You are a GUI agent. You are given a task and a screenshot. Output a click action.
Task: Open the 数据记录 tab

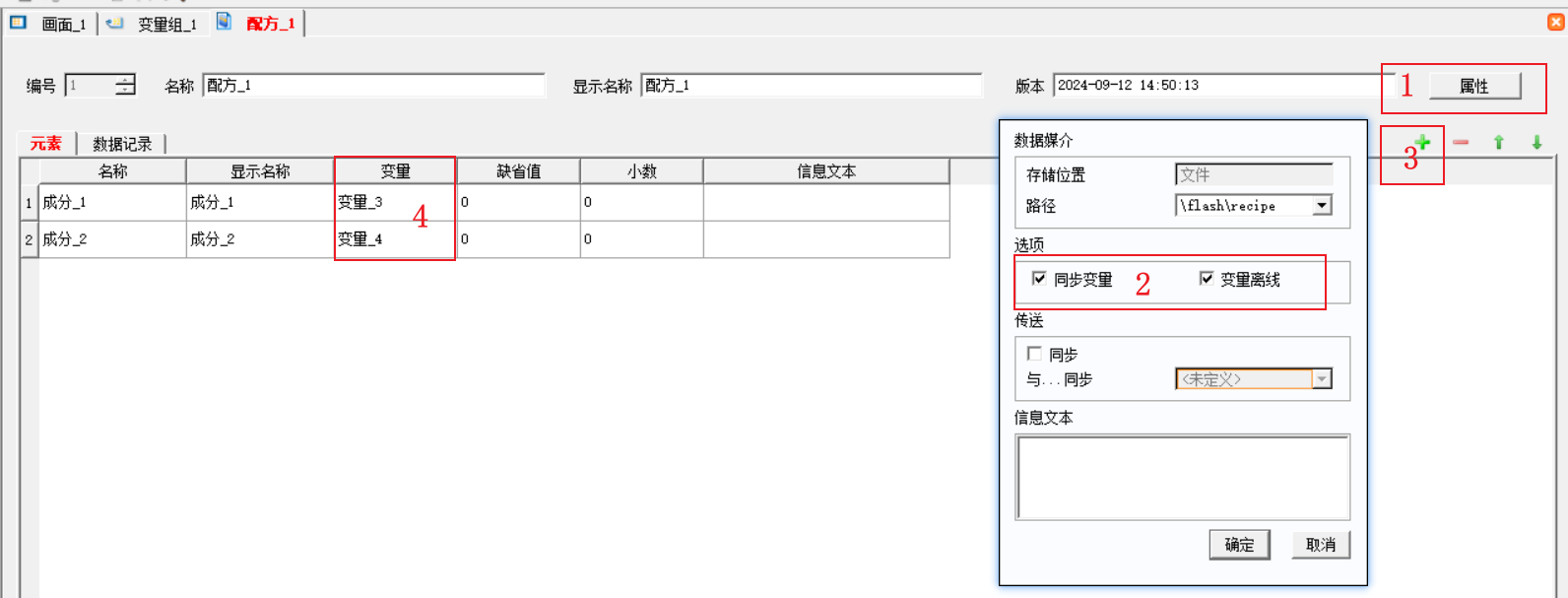122,144
